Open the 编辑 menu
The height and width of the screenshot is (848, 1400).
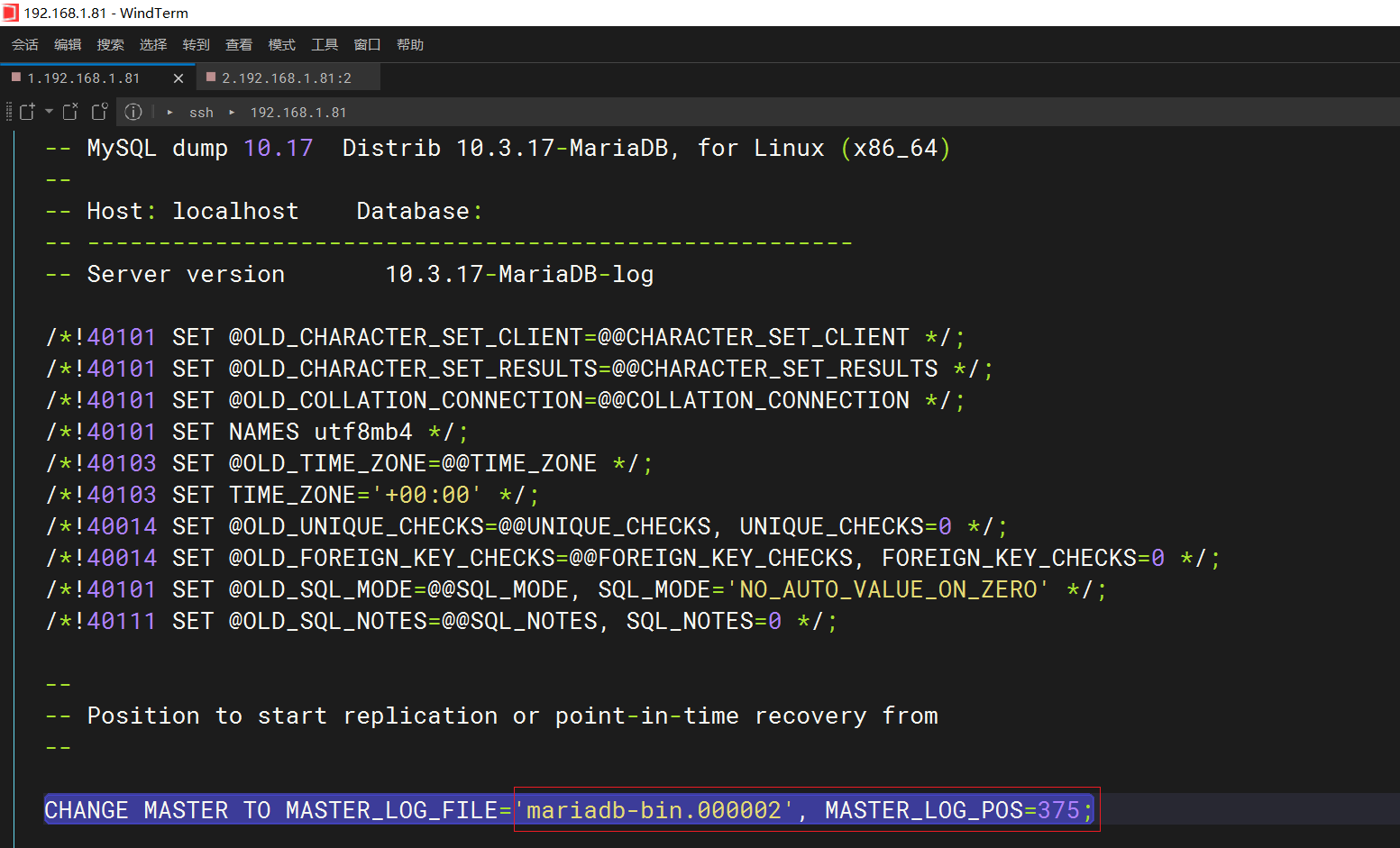68,44
